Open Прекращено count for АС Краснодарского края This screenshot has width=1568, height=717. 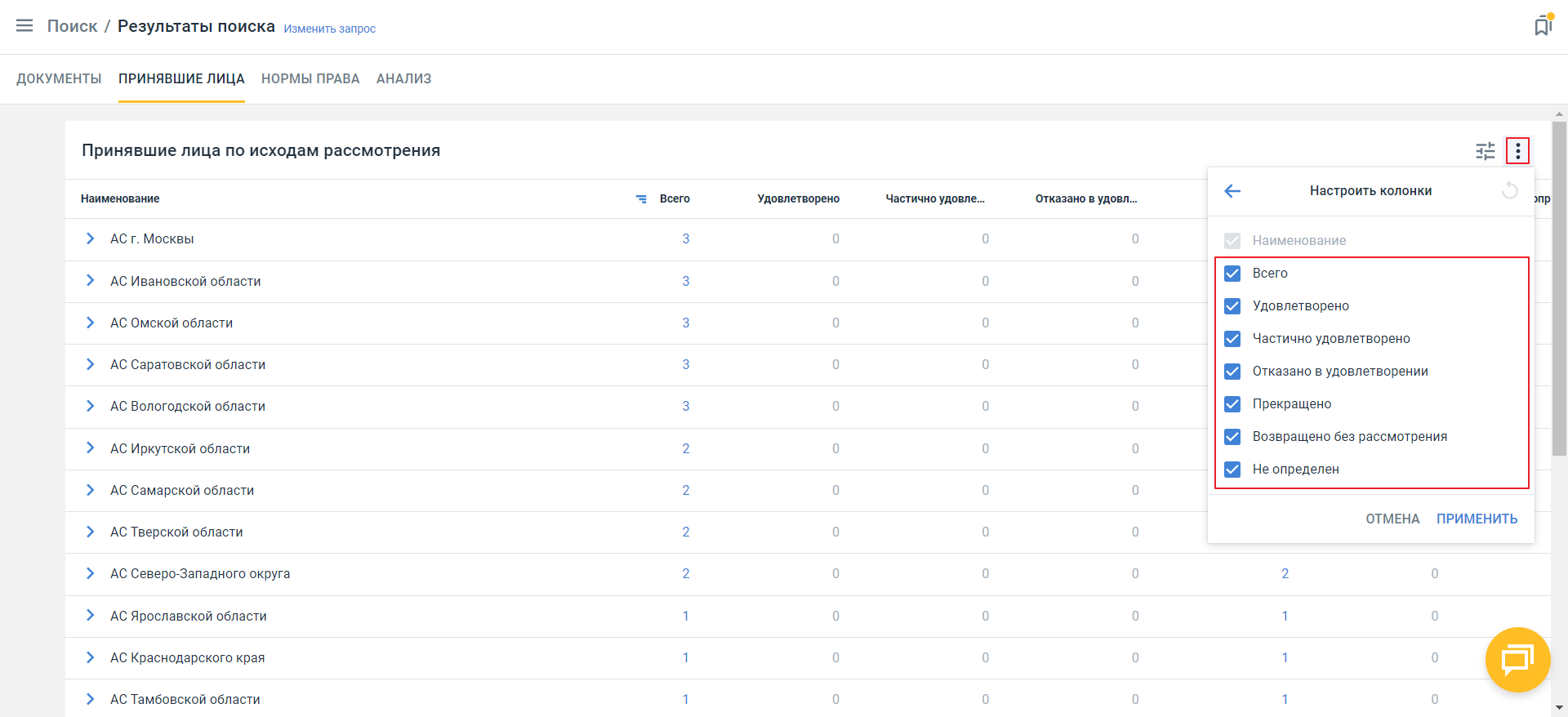tap(1285, 657)
